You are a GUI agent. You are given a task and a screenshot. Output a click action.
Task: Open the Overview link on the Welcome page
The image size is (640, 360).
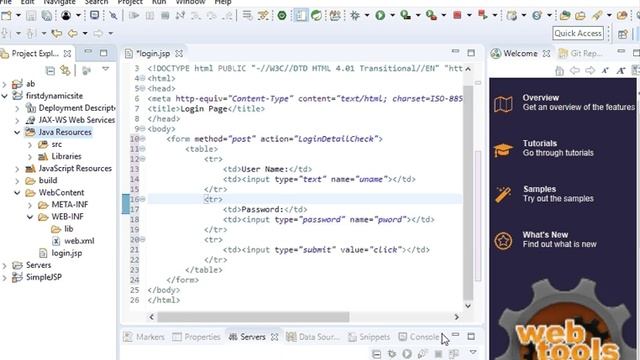click(540, 98)
